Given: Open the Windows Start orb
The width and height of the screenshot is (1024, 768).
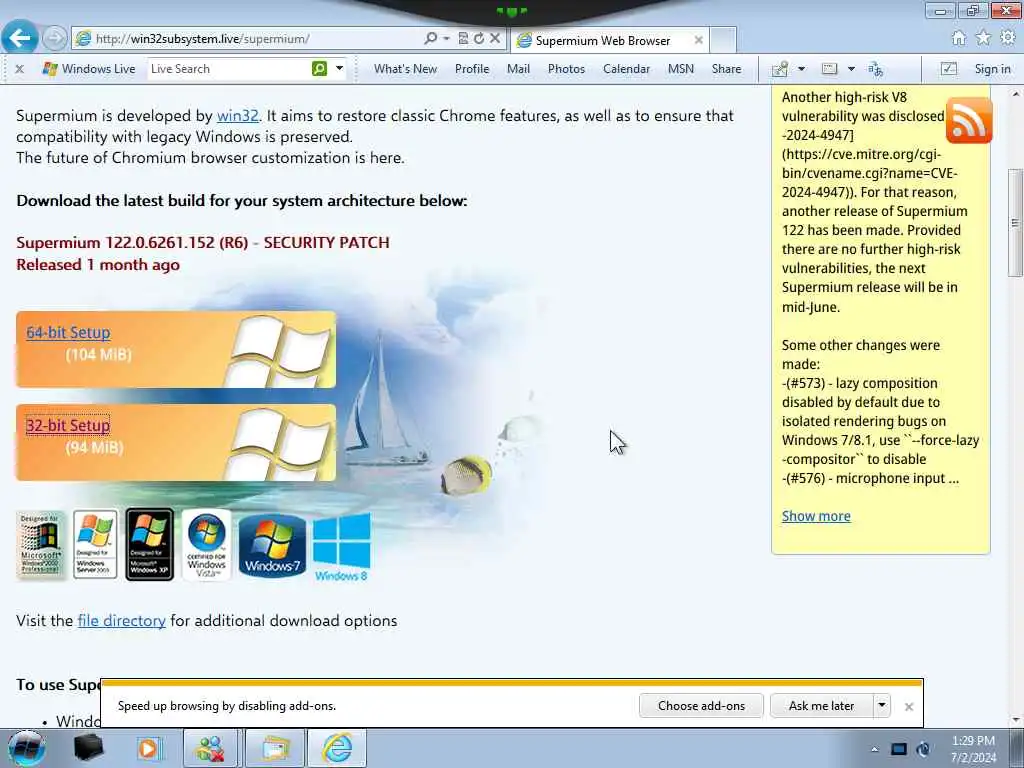Looking at the screenshot, I should (x=26, y=748).
